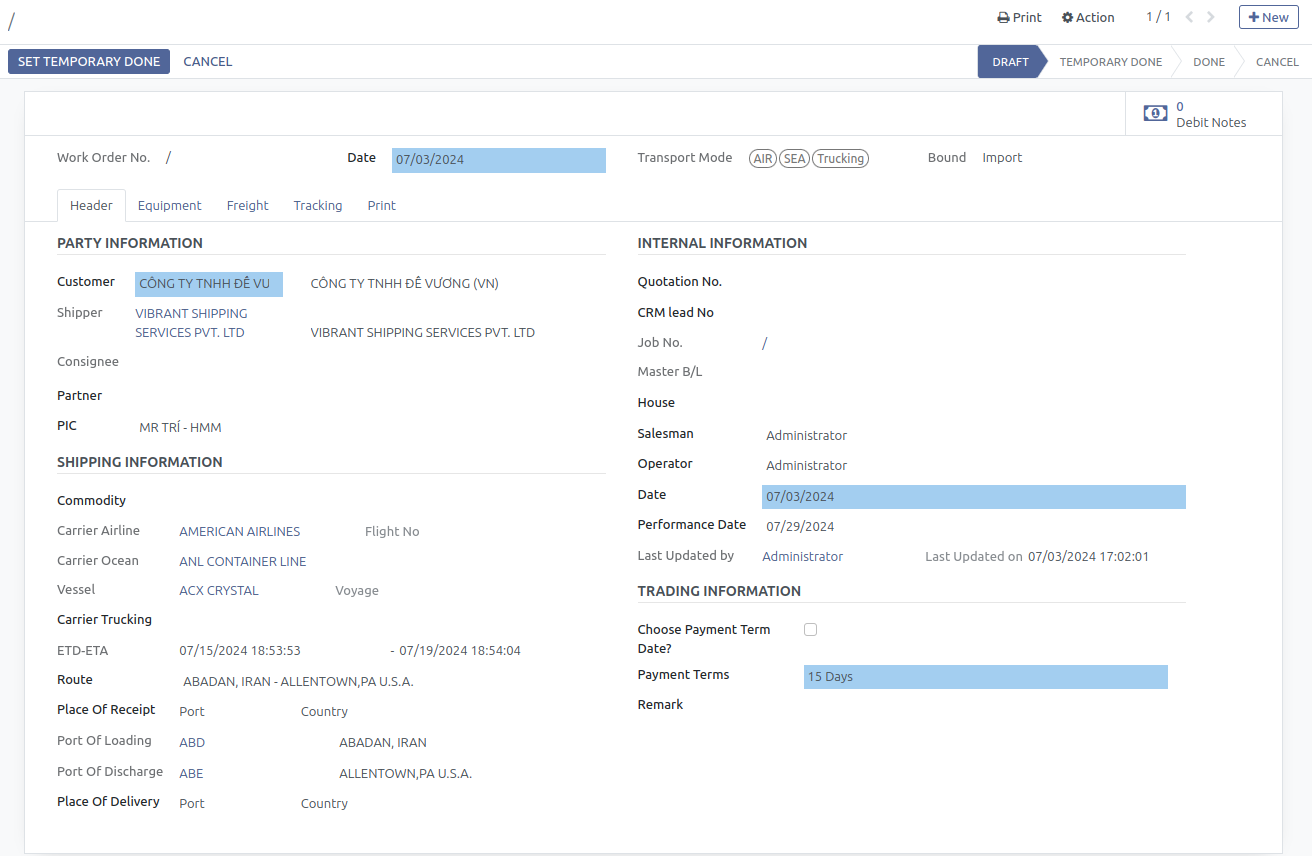Click the Customer field input

coord(208,284)
